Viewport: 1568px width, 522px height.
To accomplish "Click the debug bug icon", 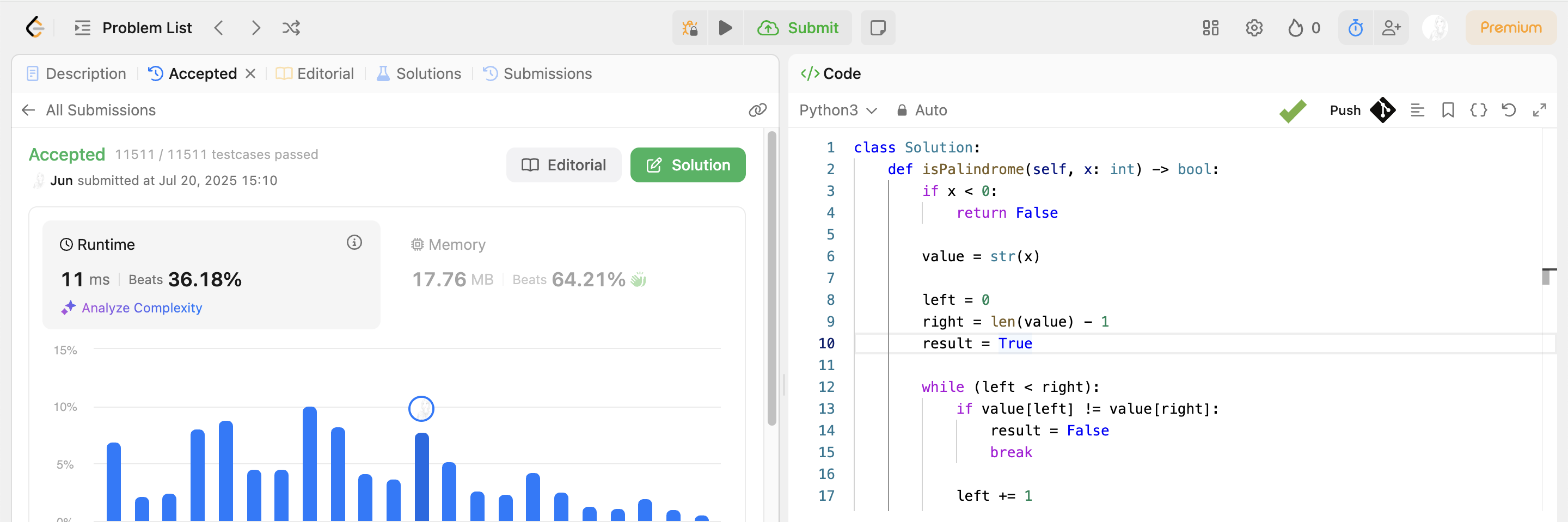I will point(690,27).
